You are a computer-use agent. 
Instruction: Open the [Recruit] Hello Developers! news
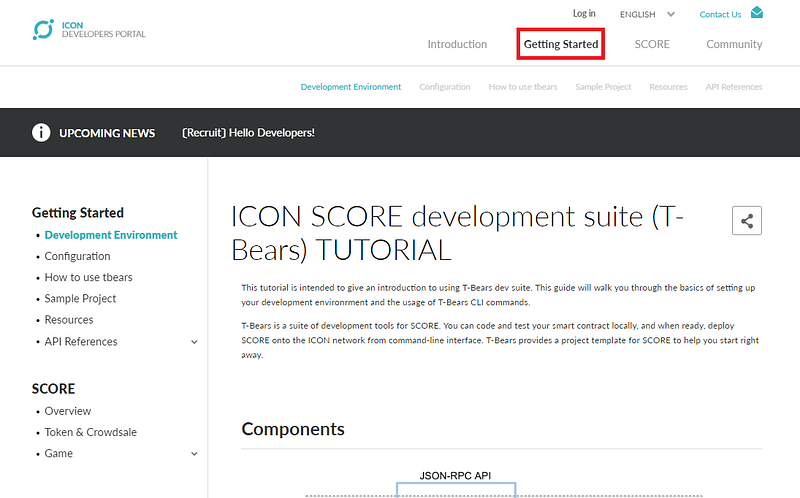(248, 133)
